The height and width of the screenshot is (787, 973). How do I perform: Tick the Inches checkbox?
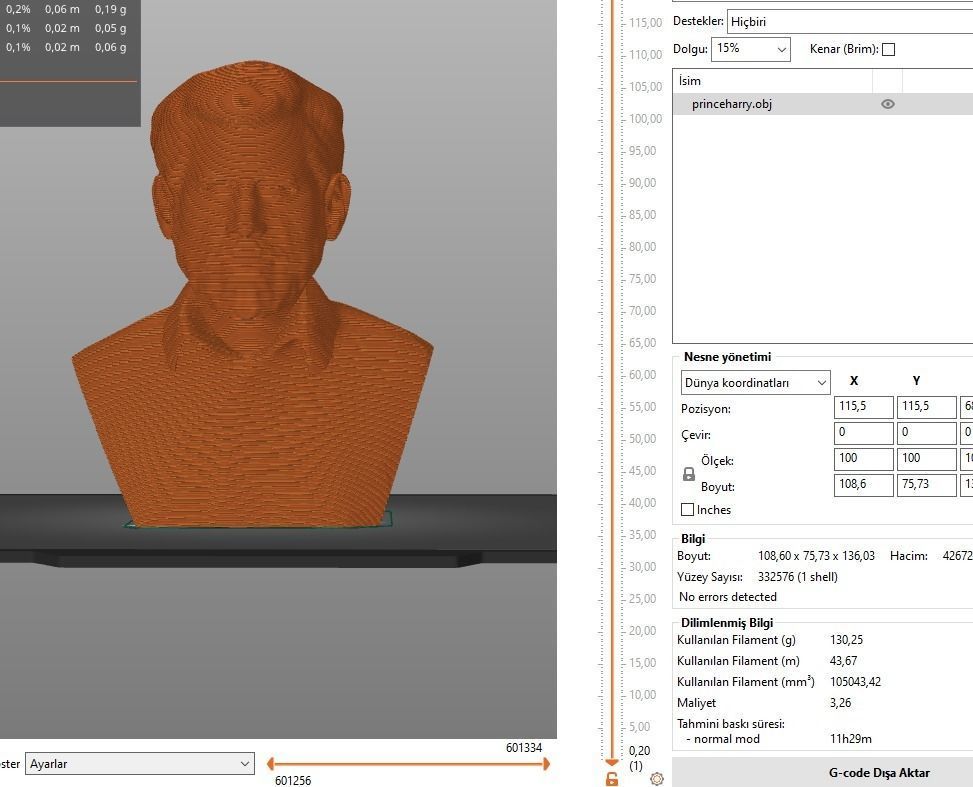pyautogui.click(x=688, y=510)
